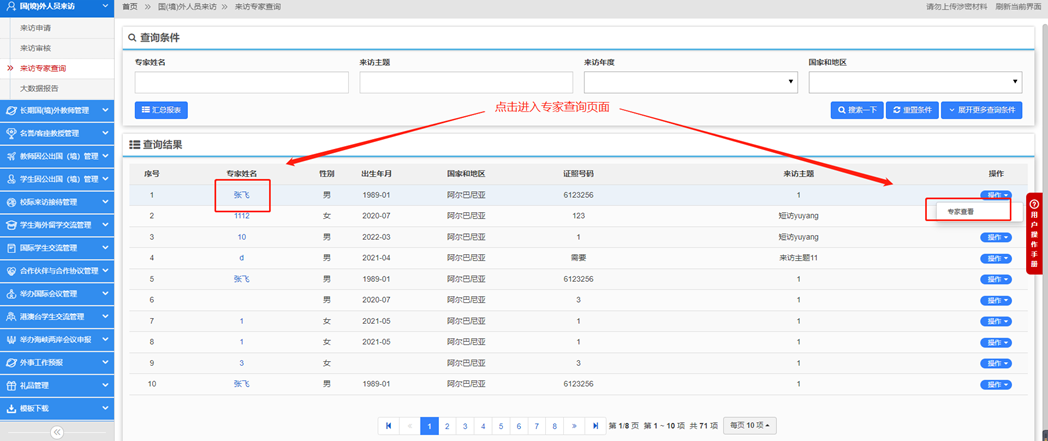This screenshot has height=441, width=1048.
Task: Go to the last page using pagination icon
Action: (x=596, y=426)
